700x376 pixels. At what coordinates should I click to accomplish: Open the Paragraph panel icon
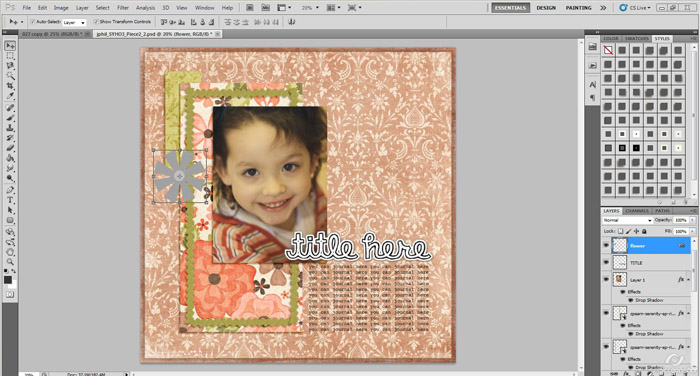pyautogui.click(x=592, y=97)
